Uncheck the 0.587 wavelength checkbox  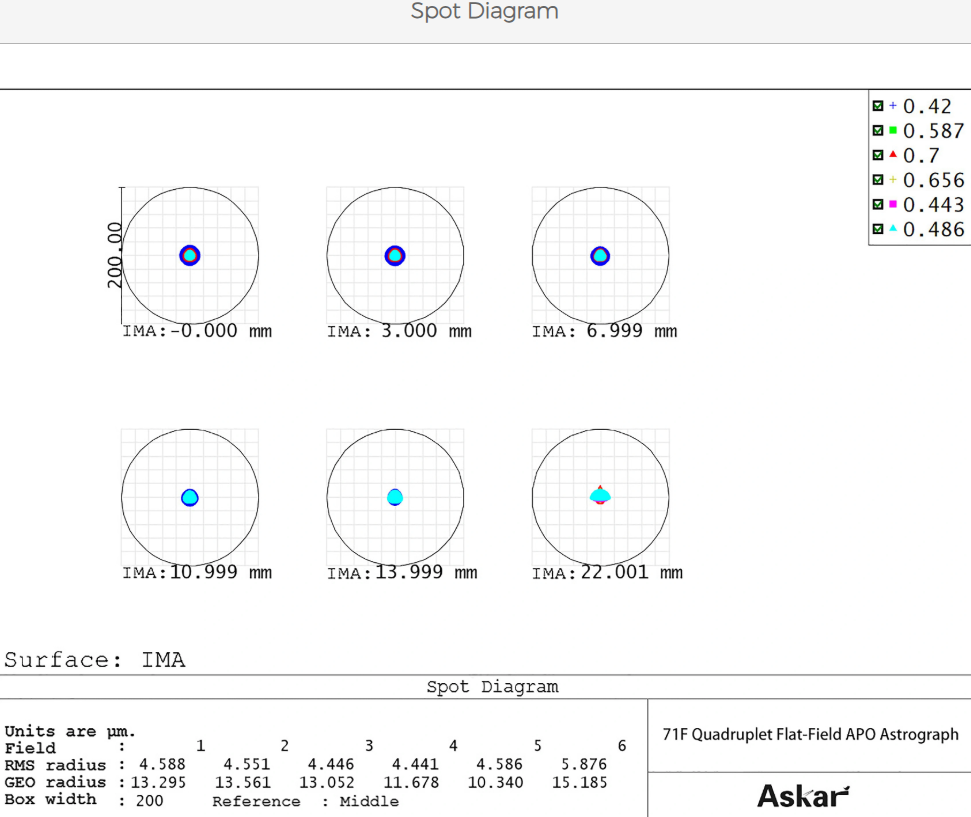tap(878, 131)
